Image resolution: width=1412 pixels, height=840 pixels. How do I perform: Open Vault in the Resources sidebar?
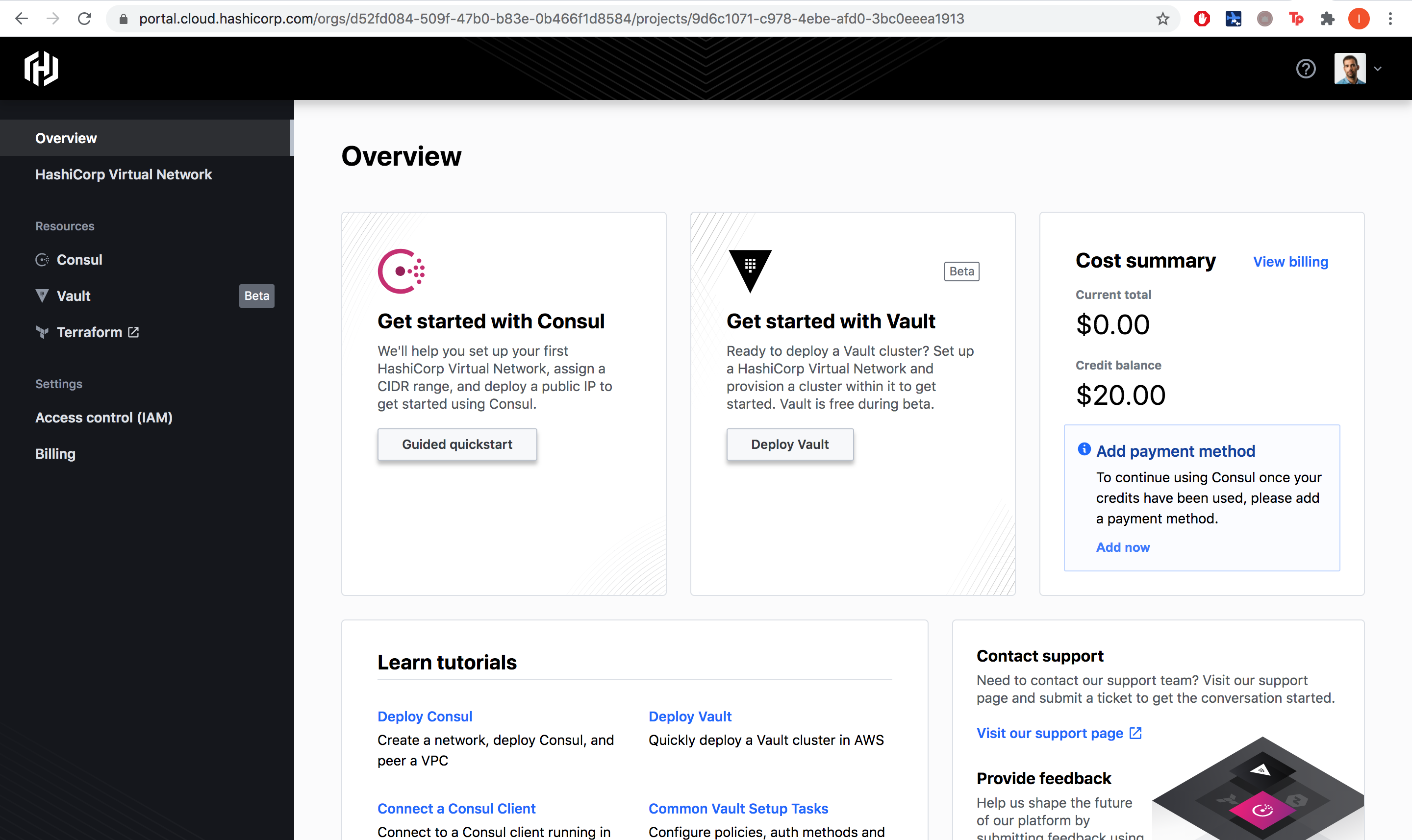[x=73, y=296]
